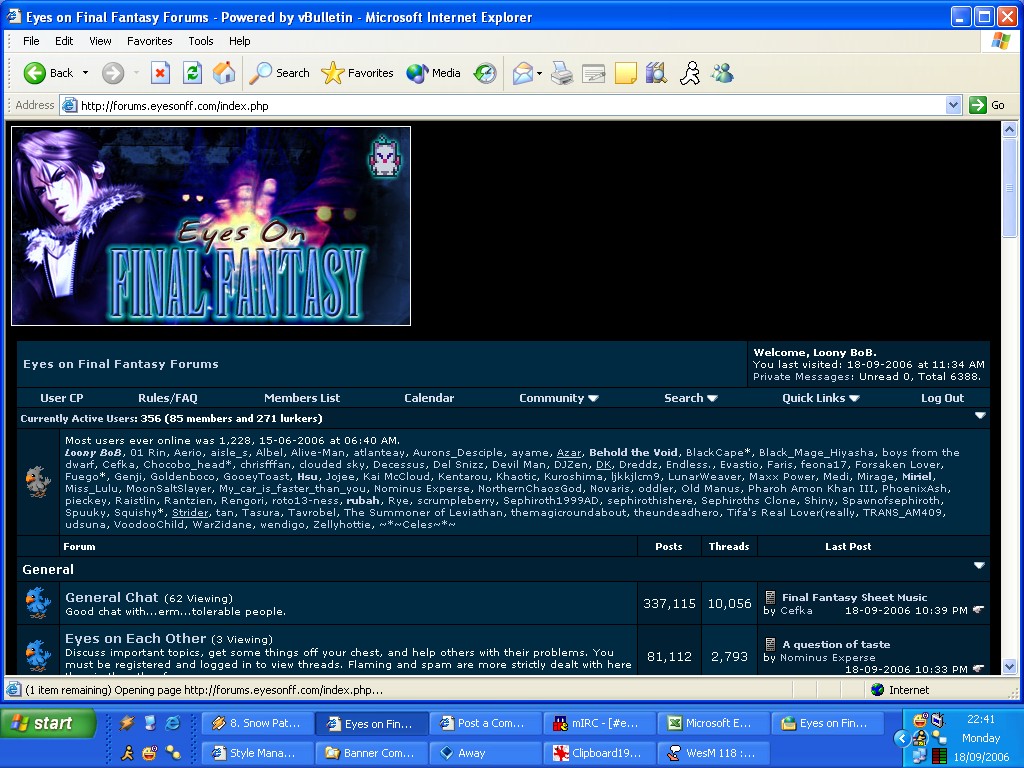Image resolution: width=1024 pixels, height=768 pixels.
Task: Expand hidden system tray icons arrow
Action: point(902,739)
